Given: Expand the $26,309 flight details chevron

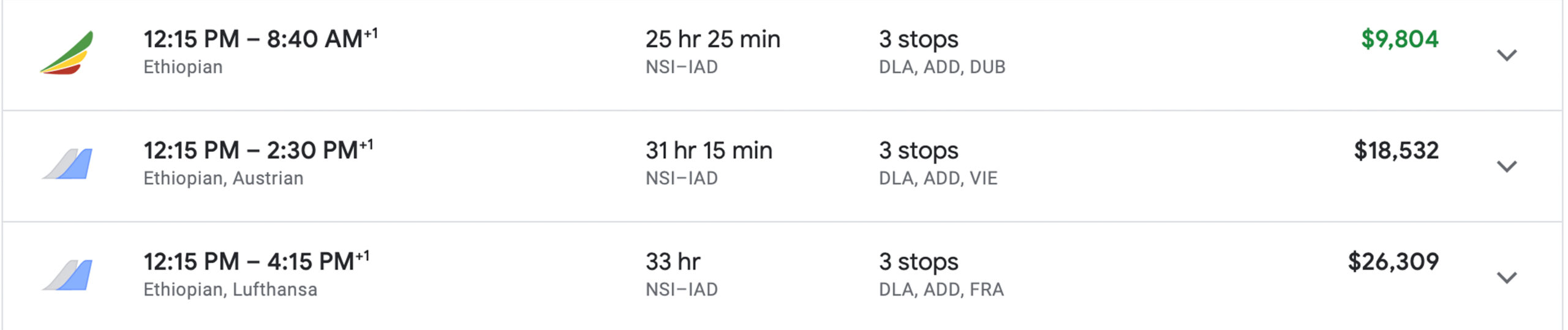Looking at the screenshot, I should click(x=1506, y=277).
